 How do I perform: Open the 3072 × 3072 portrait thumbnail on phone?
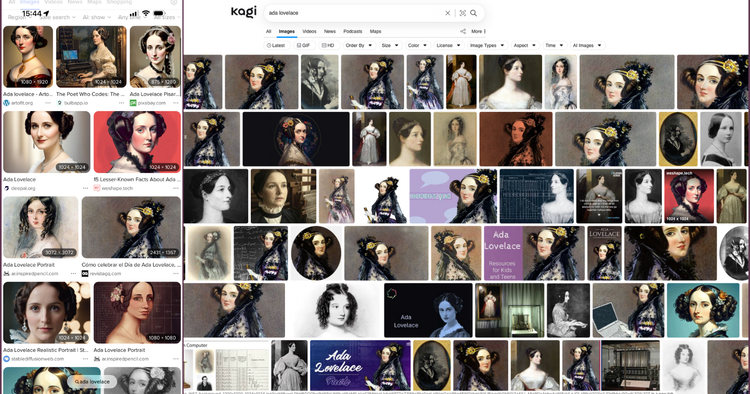coord(41,228)
